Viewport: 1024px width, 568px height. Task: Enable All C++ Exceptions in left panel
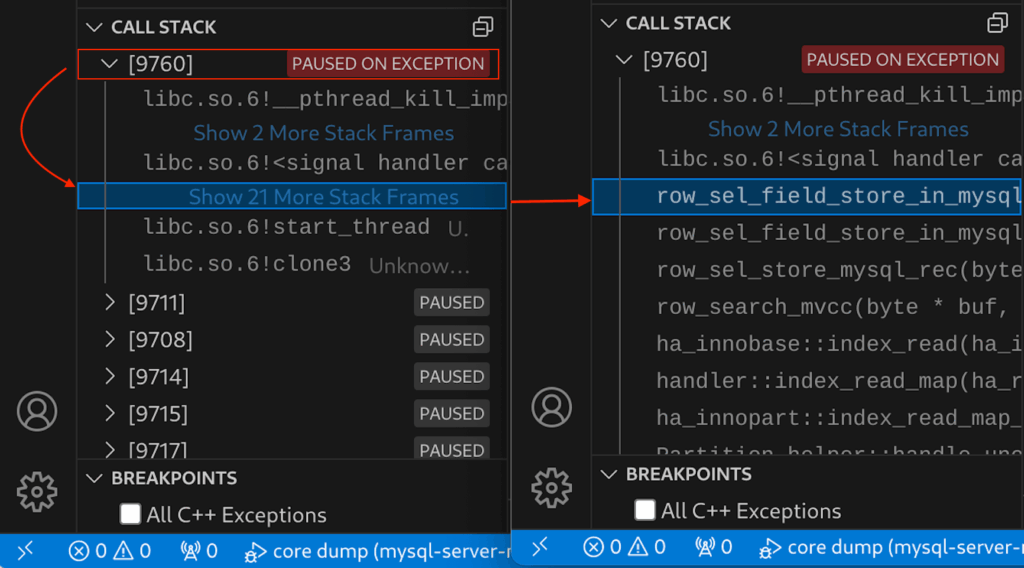[x=130, y=515]
